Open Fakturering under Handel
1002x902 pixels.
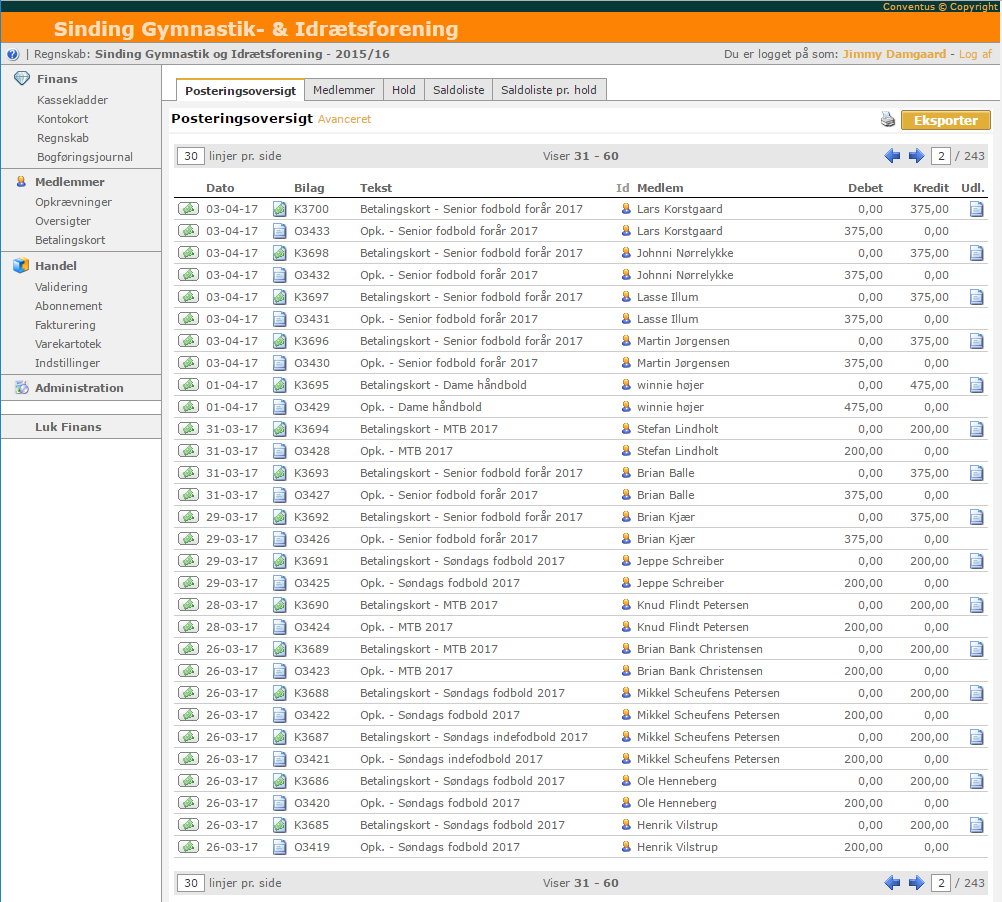click(x=65, y=325)
